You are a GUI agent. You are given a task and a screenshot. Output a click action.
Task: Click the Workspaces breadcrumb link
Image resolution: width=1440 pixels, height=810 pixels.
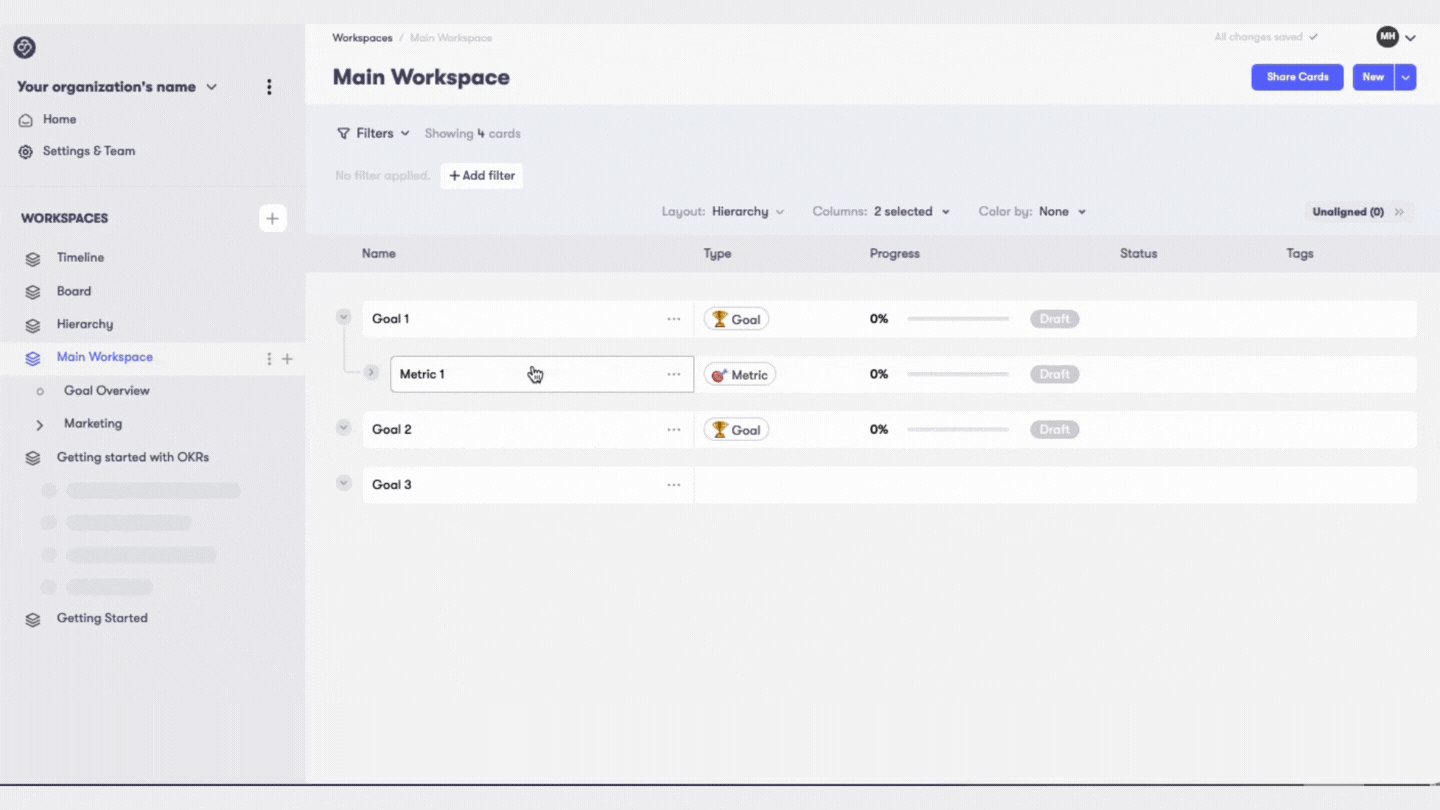363,38
